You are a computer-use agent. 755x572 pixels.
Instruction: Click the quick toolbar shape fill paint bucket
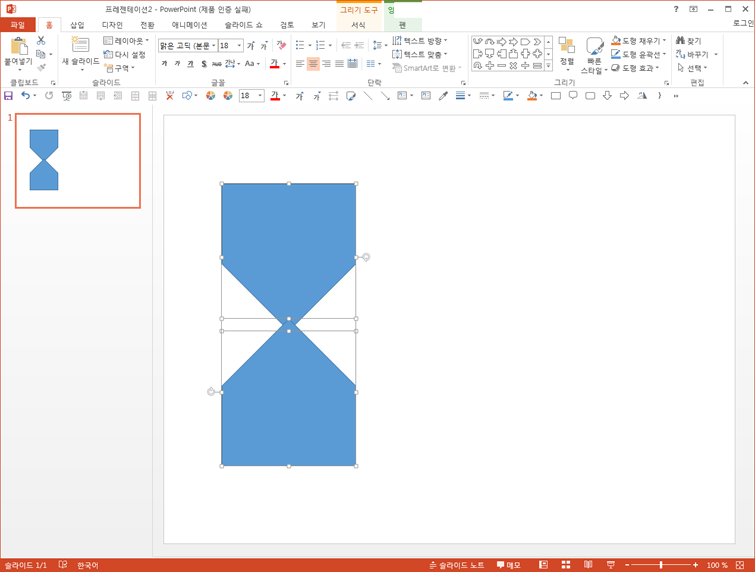(x=532, y=96)
